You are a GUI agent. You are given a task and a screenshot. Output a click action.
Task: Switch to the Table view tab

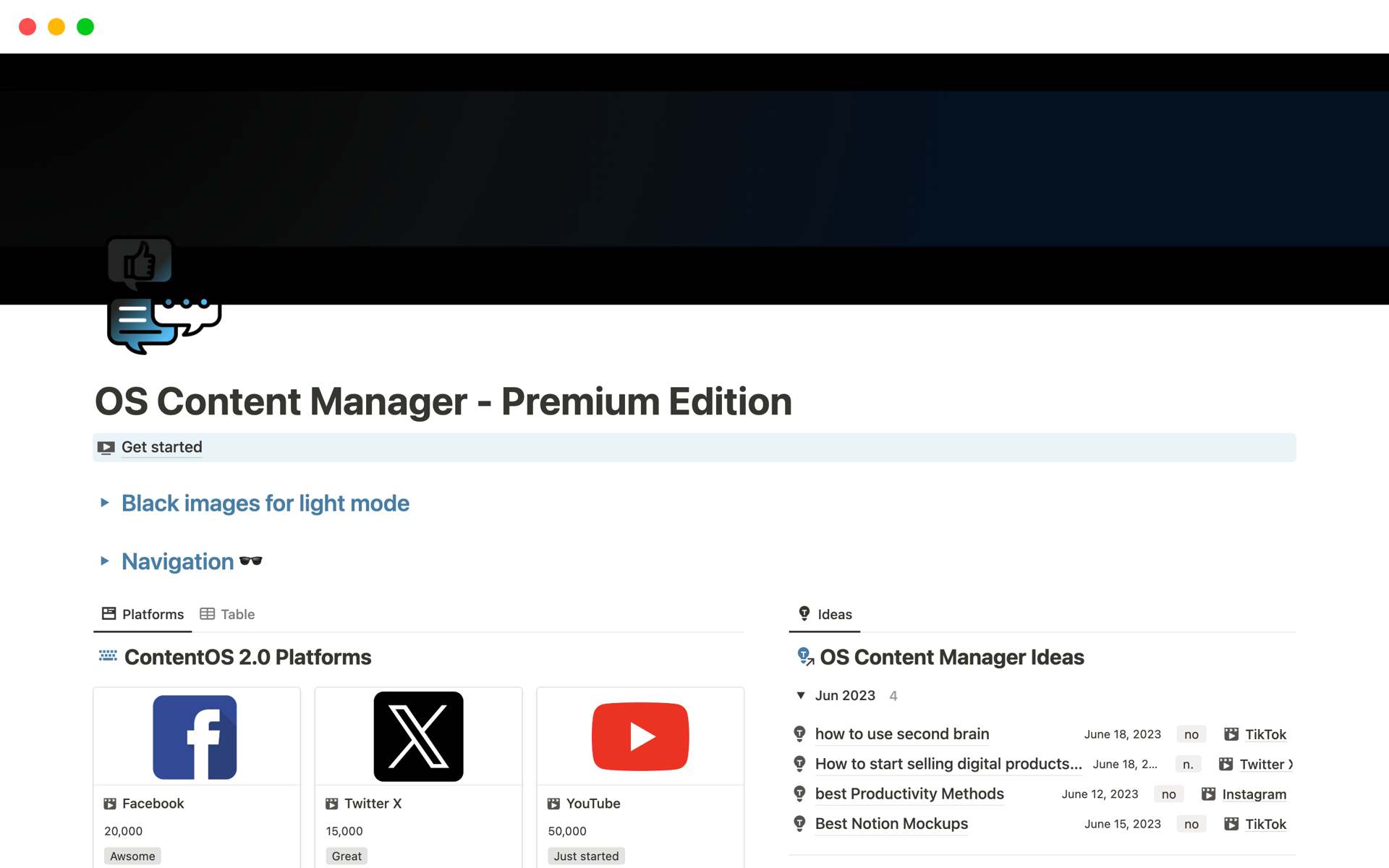(227, 614)
